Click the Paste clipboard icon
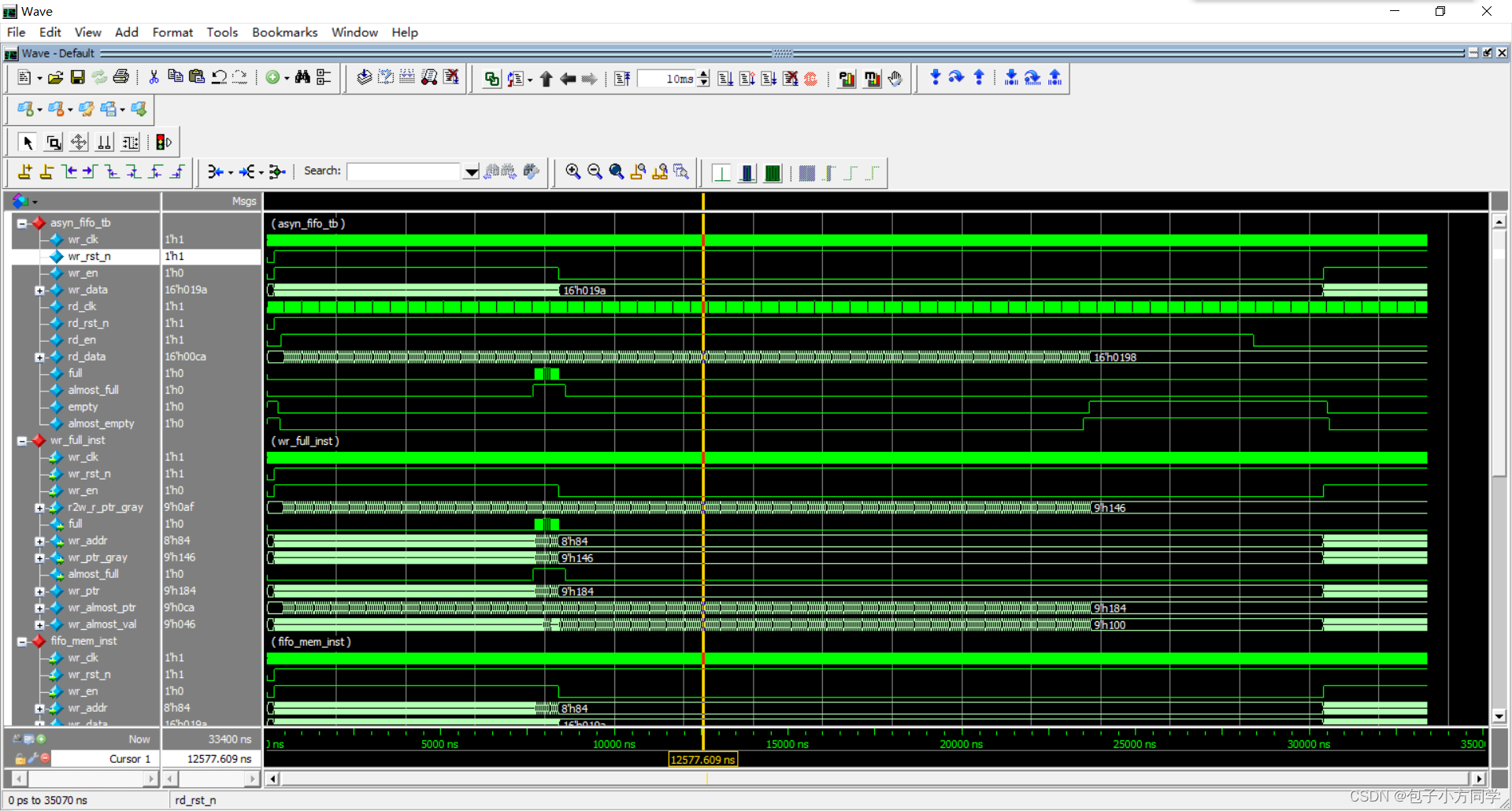1512x811 pixels. [x=197, y=77]
